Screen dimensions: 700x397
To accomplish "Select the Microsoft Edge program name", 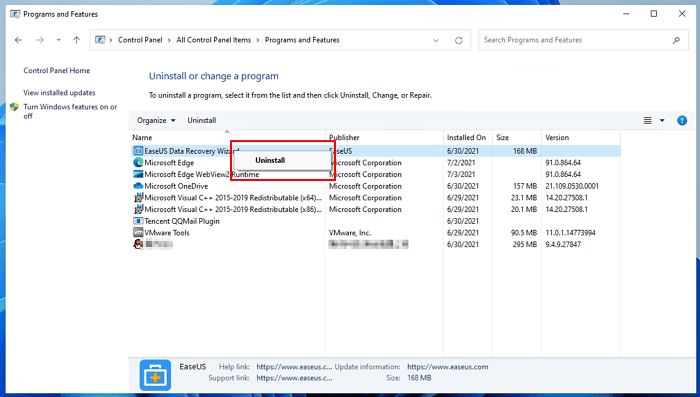I will click(169, 163).
